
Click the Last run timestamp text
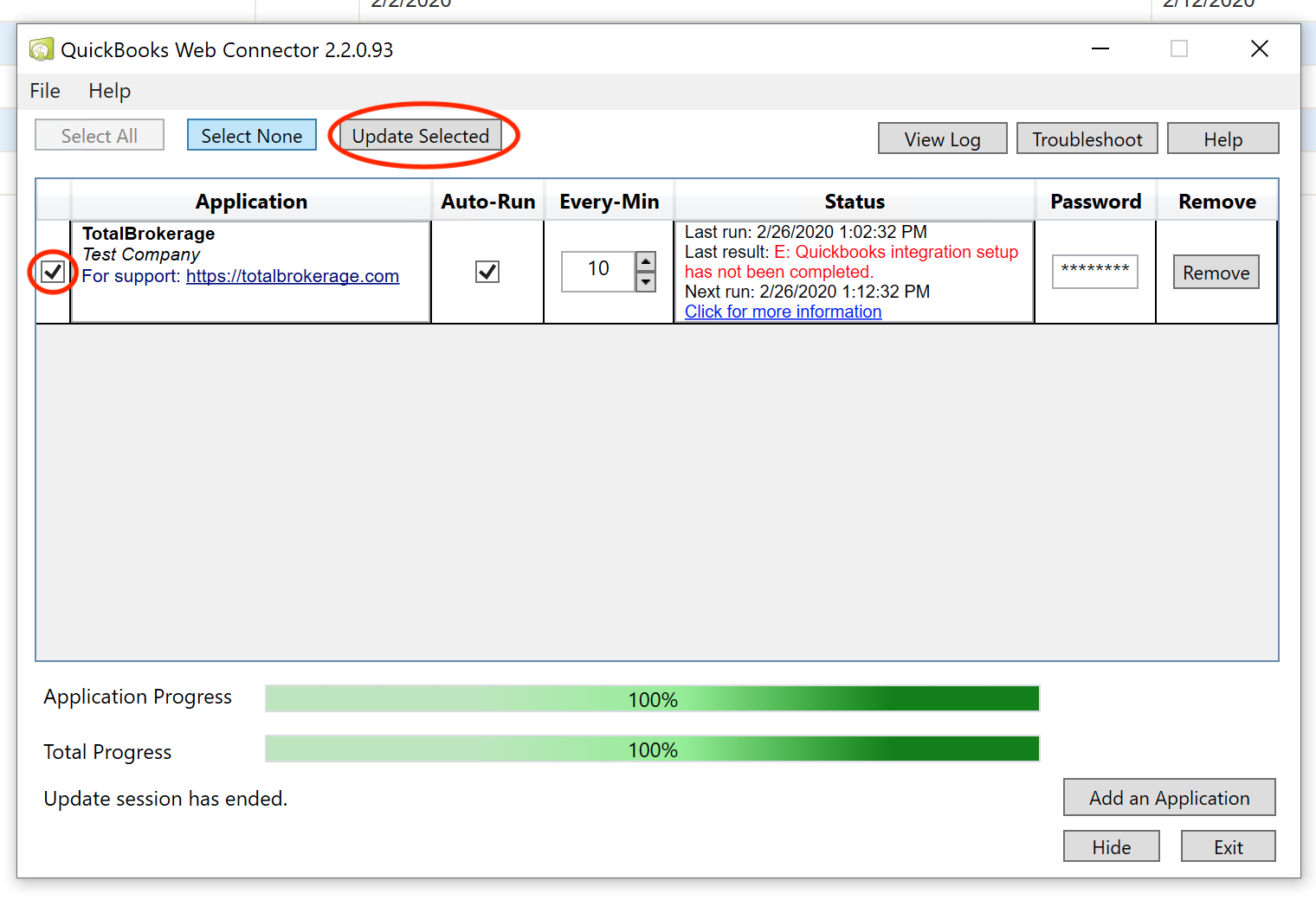pyautogui.click(x=806, y=232)
